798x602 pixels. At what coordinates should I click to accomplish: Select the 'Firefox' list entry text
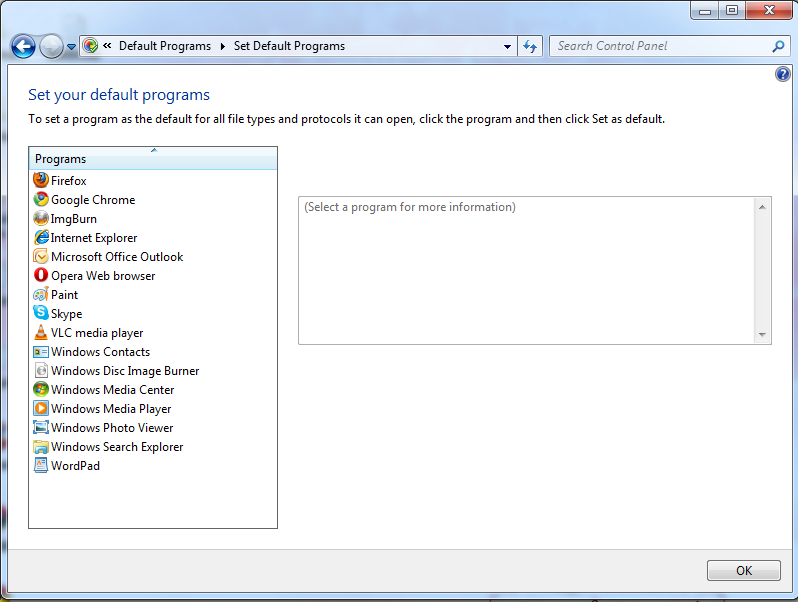[69, 181]
